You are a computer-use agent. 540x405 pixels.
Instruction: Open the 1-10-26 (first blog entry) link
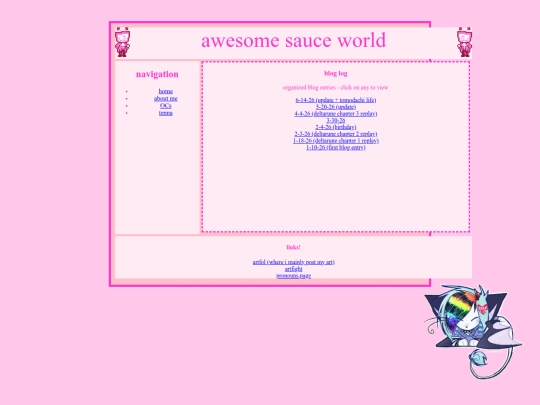336,147
